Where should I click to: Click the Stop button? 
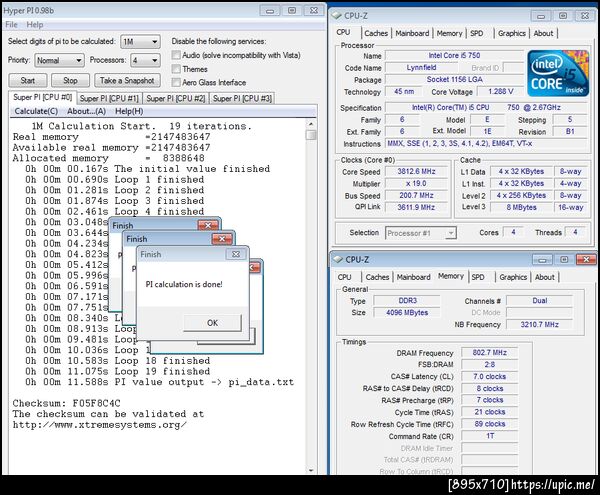[x=70, y=80]
